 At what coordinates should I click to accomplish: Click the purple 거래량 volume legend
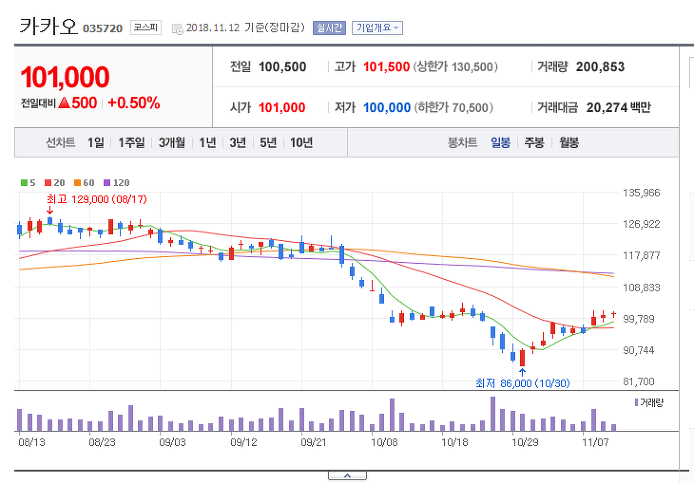pyautogui.click(x=648, y=402)
